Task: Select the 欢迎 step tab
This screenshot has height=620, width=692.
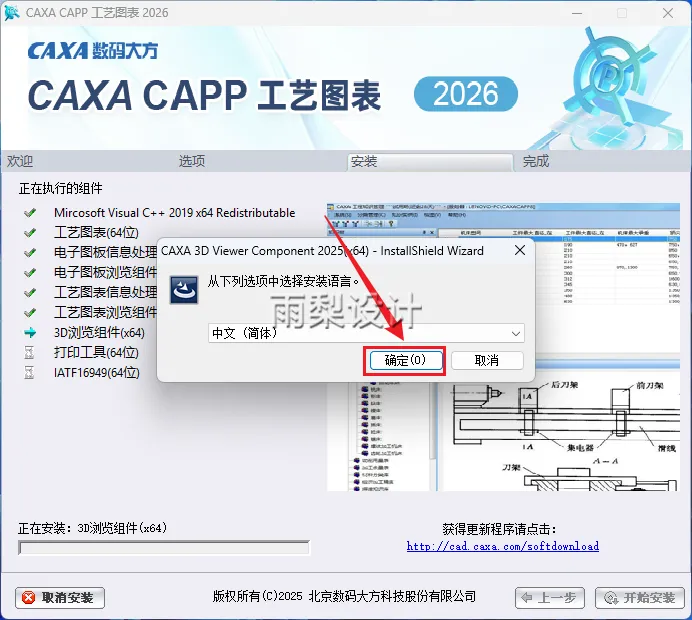Action: (x=20, y=161)
